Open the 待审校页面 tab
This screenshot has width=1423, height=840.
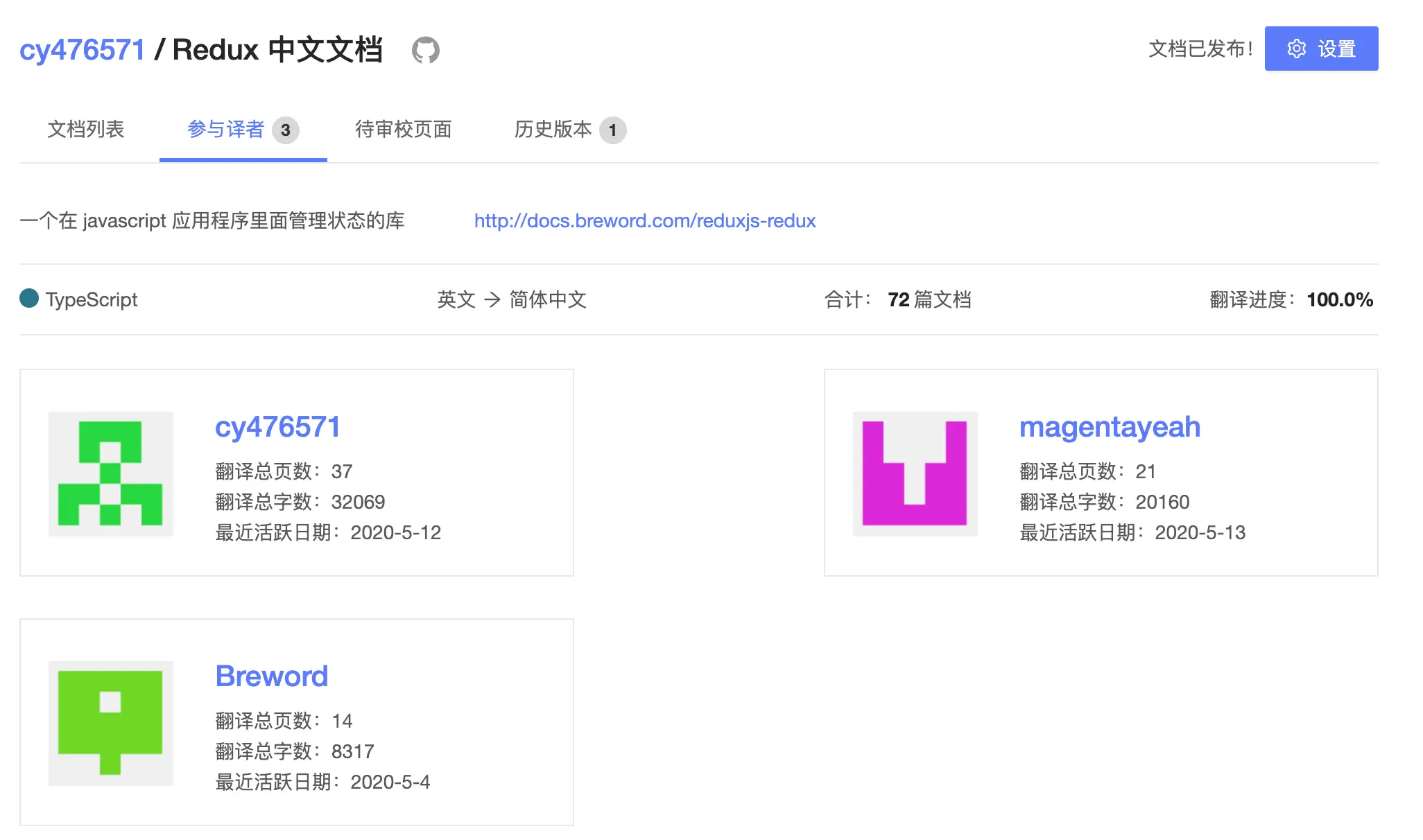tap(403, 130)
